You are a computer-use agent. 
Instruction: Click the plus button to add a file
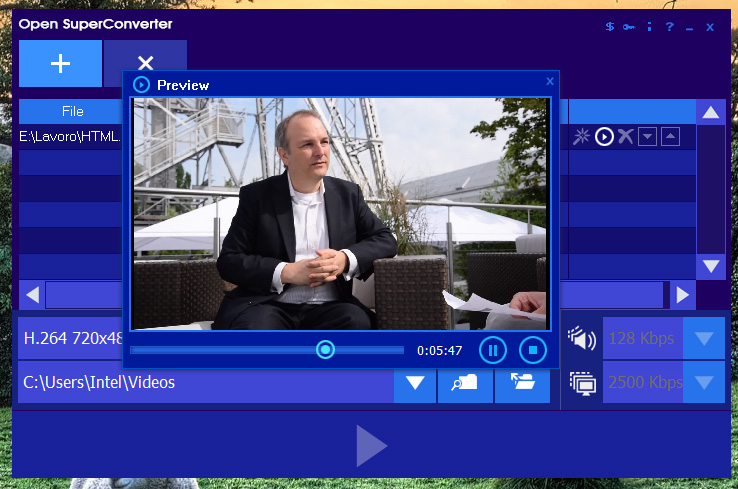60,64
